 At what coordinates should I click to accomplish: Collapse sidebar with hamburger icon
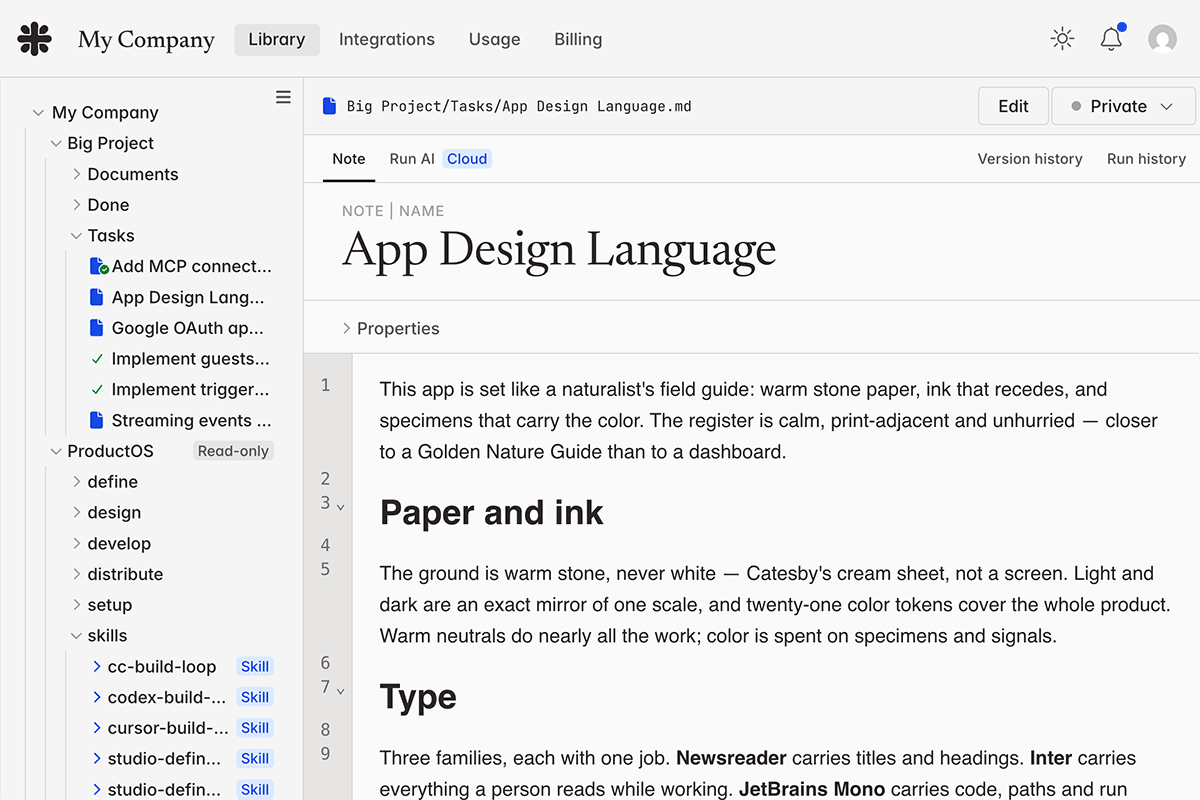(x=283, y=97)
